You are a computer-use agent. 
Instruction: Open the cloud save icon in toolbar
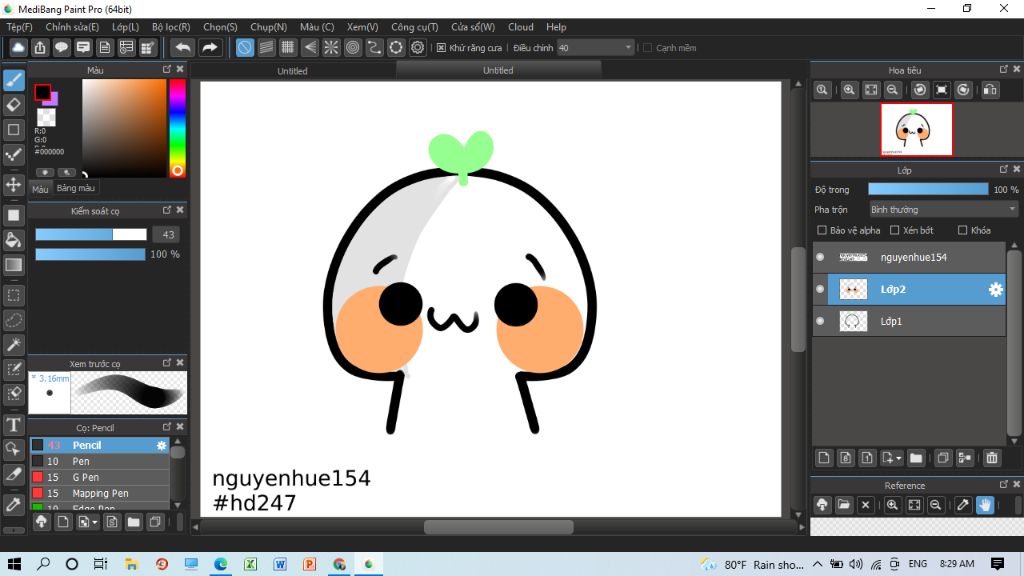(18, 48)
